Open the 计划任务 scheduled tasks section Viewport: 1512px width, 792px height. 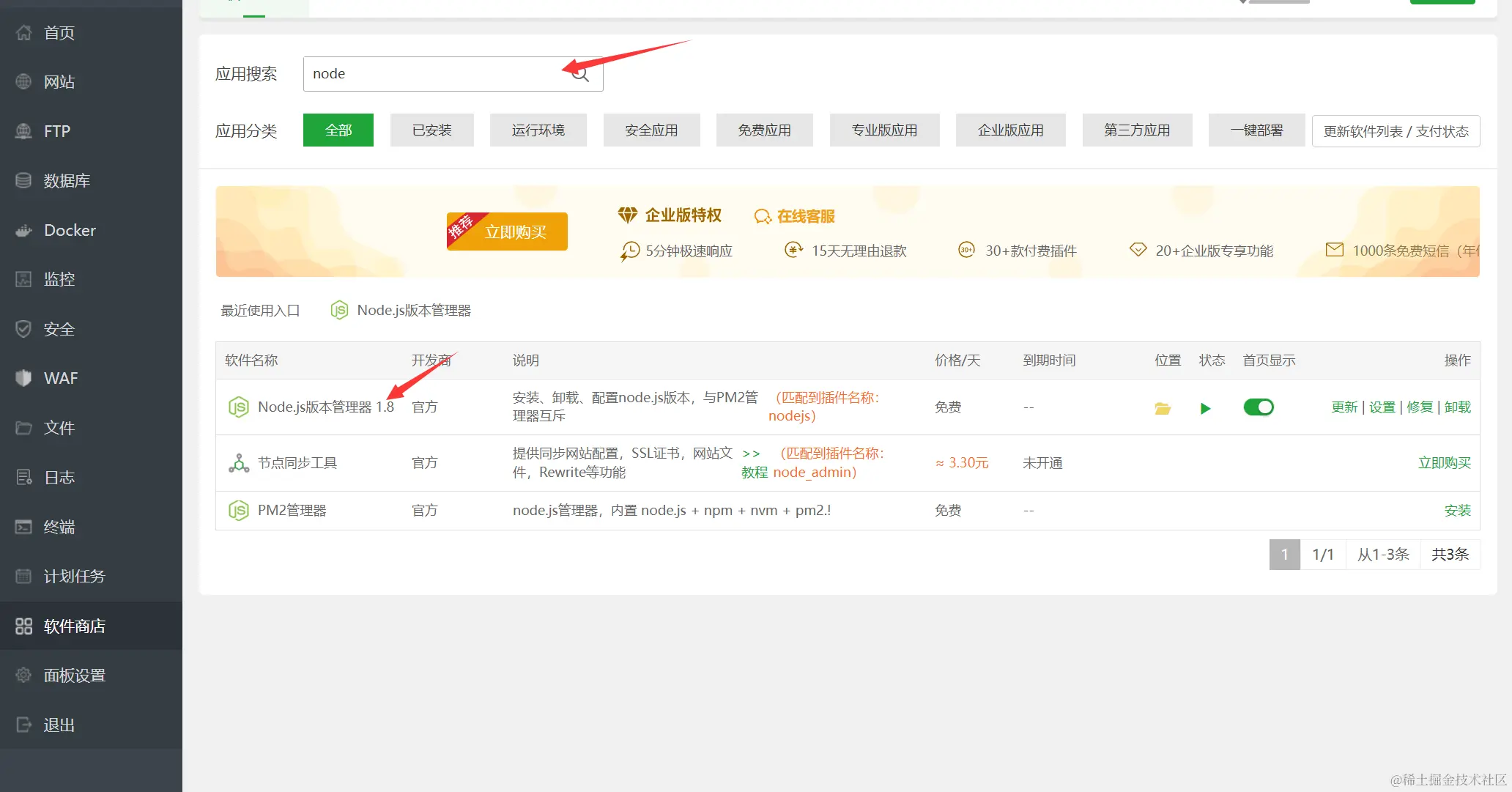click(73, 576)
